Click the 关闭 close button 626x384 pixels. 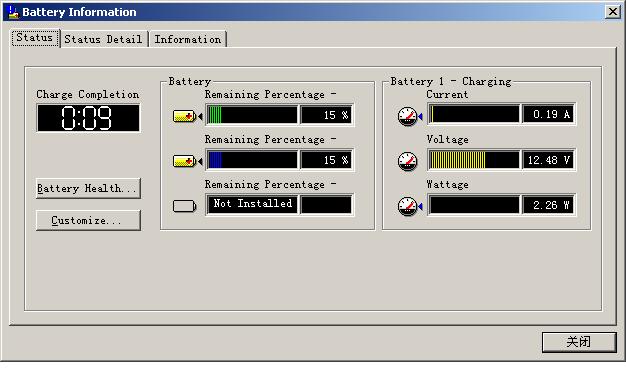579,342
